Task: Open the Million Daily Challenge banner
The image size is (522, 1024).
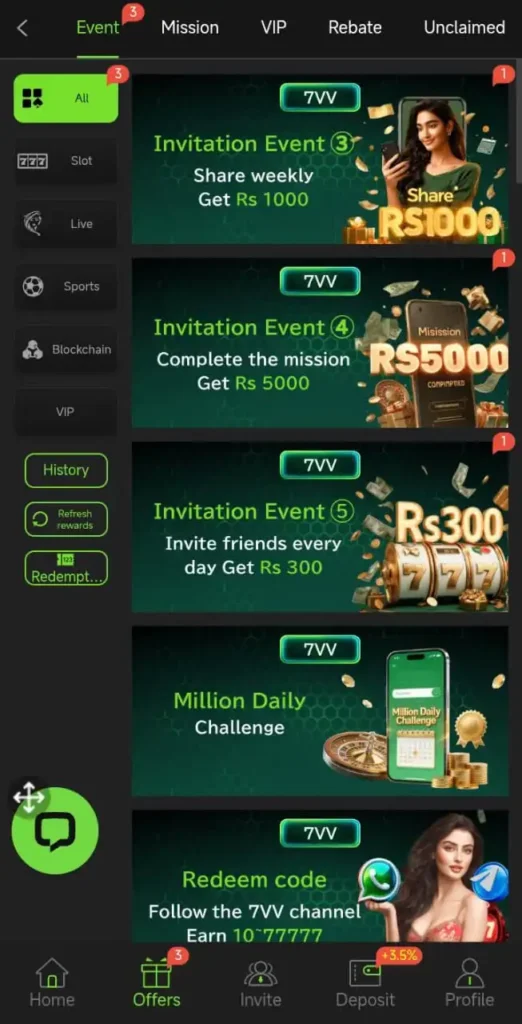Action: click(x=320, y=711)
